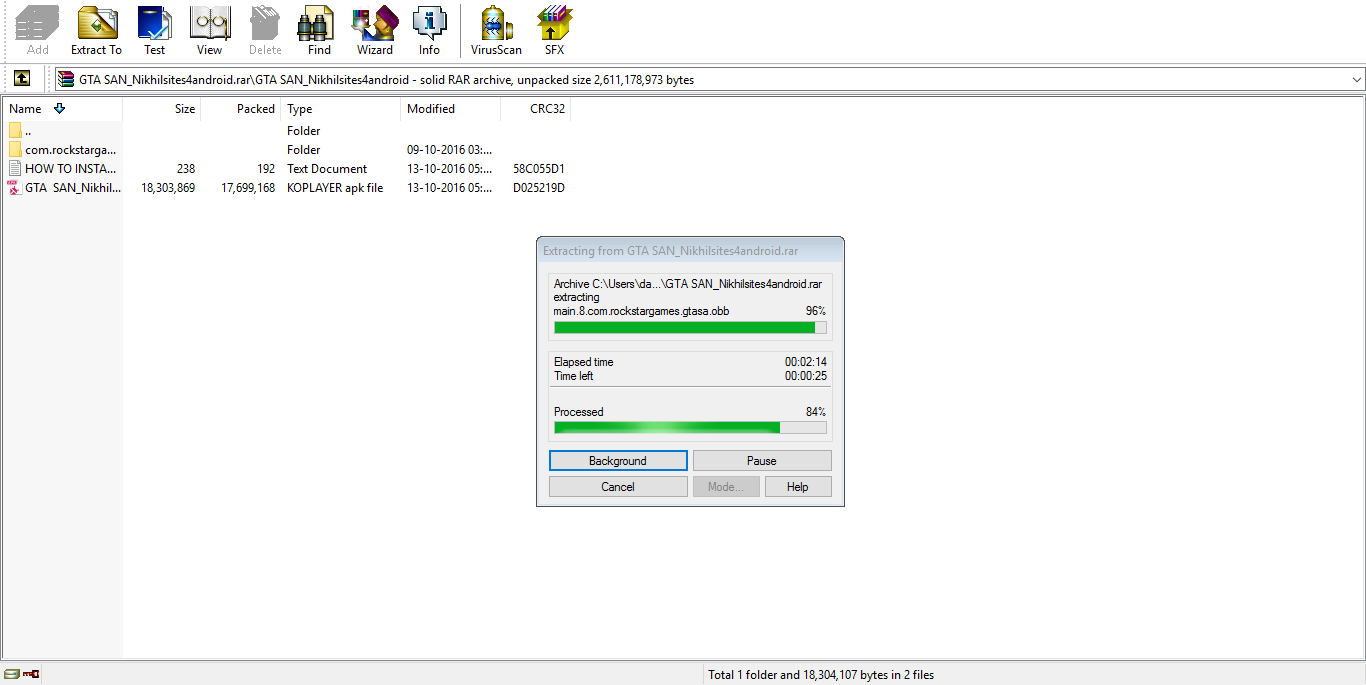Cancel the extraction
The width and height of the screenshot is (1366, 685).
tap(618, 487)
